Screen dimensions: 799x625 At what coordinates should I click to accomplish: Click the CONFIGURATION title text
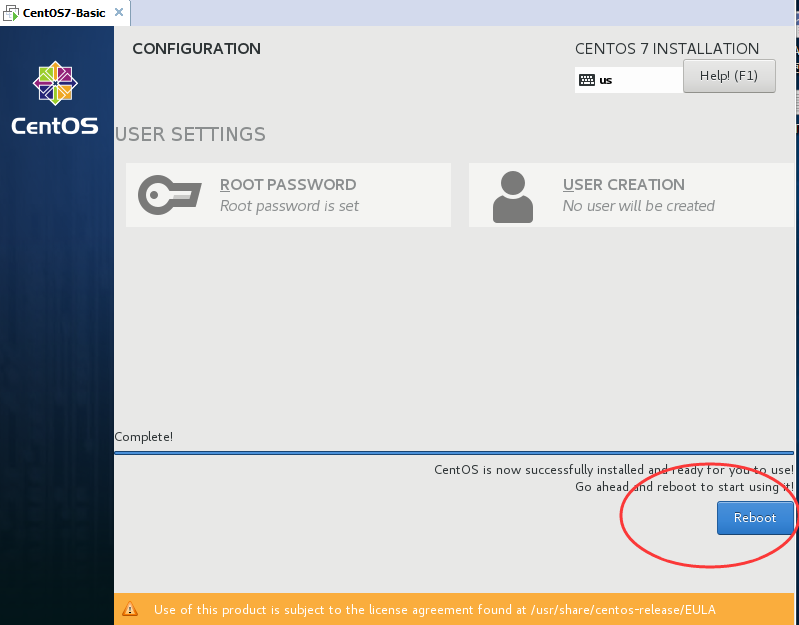[x=197, y=49]
